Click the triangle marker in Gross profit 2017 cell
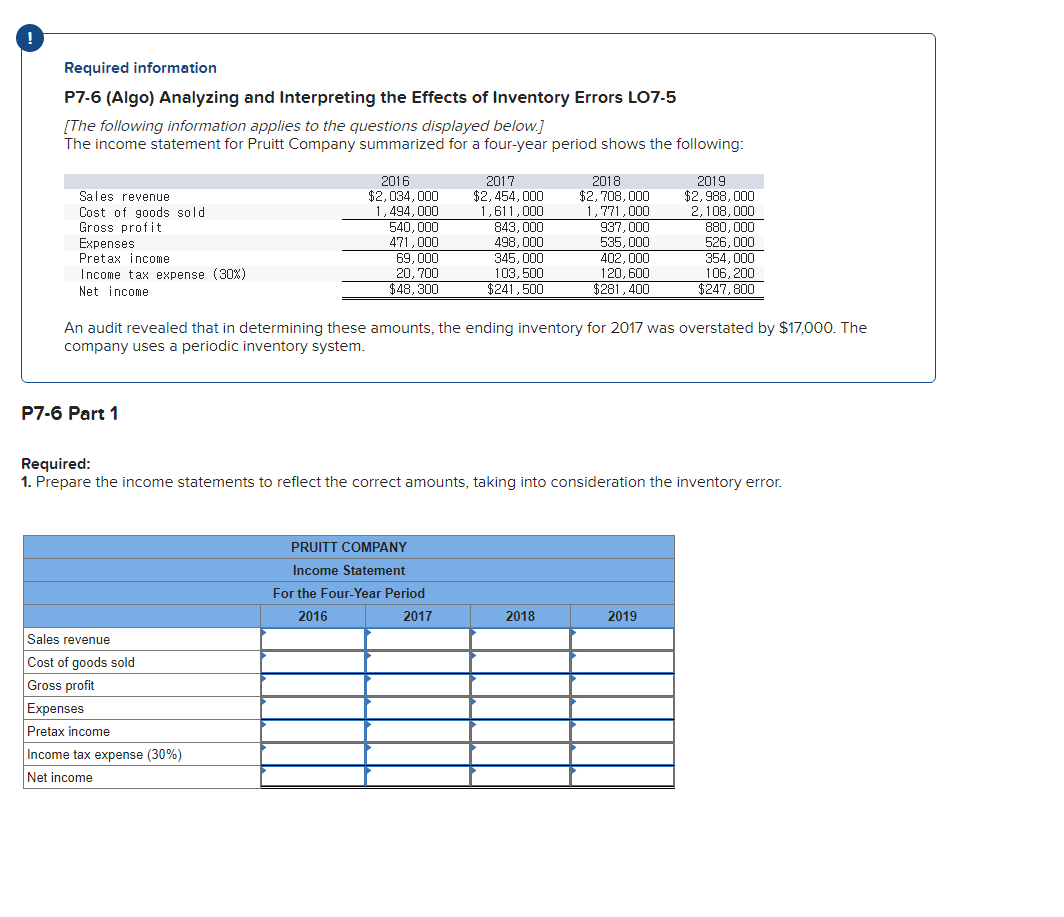 pos(368,679)
